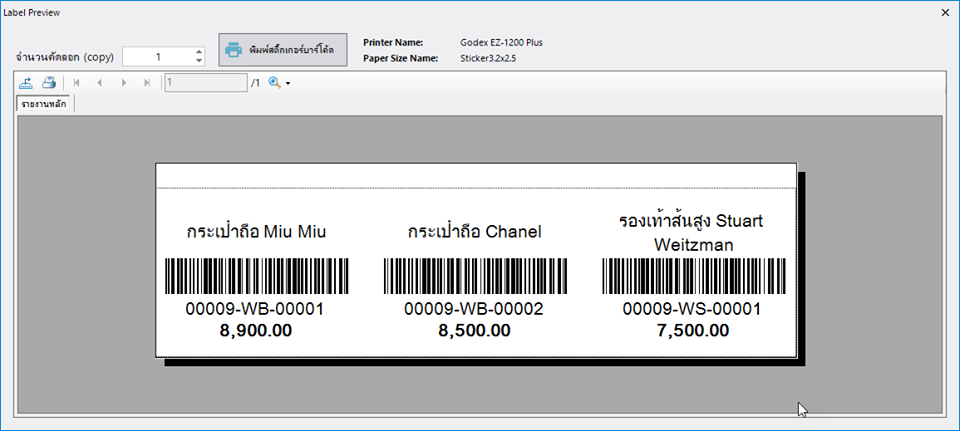Click the Printer Name: label

[x=394, y=43]
